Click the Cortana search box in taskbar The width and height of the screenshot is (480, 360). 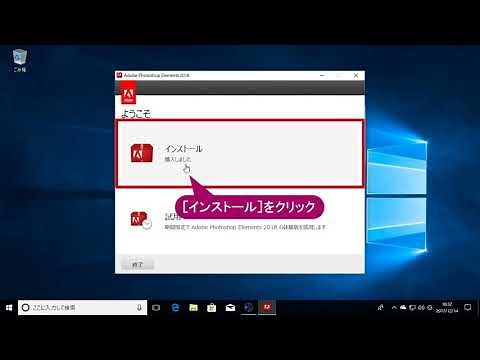click(x=82, y=307)
